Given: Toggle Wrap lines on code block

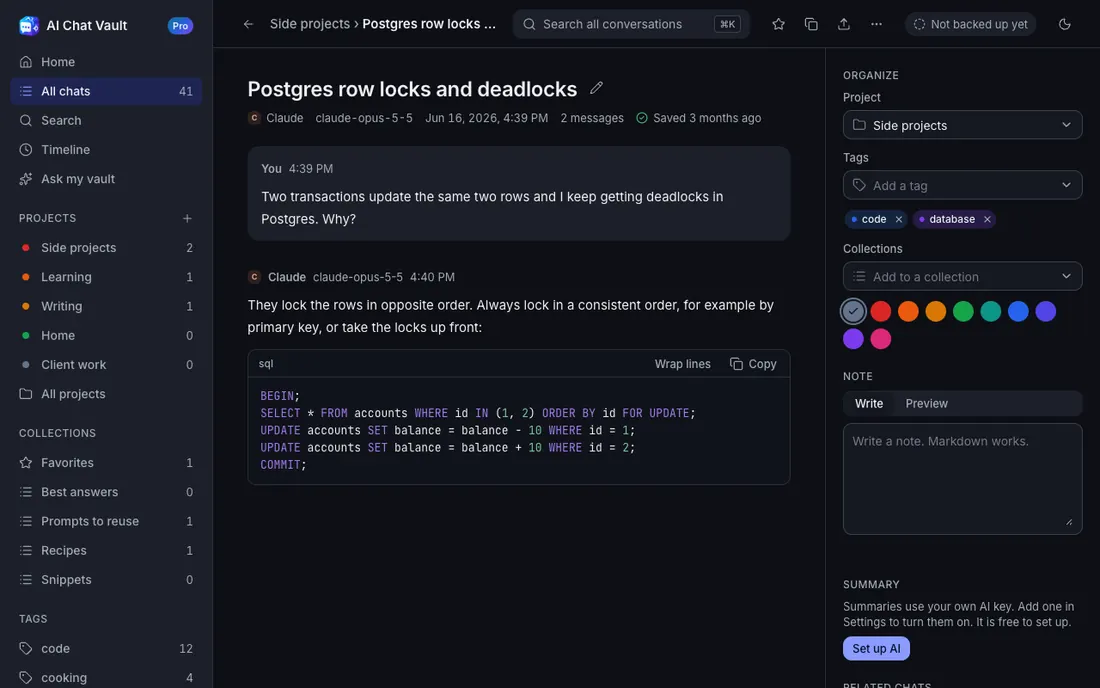Looking at the screenshot, I should 682,364.
